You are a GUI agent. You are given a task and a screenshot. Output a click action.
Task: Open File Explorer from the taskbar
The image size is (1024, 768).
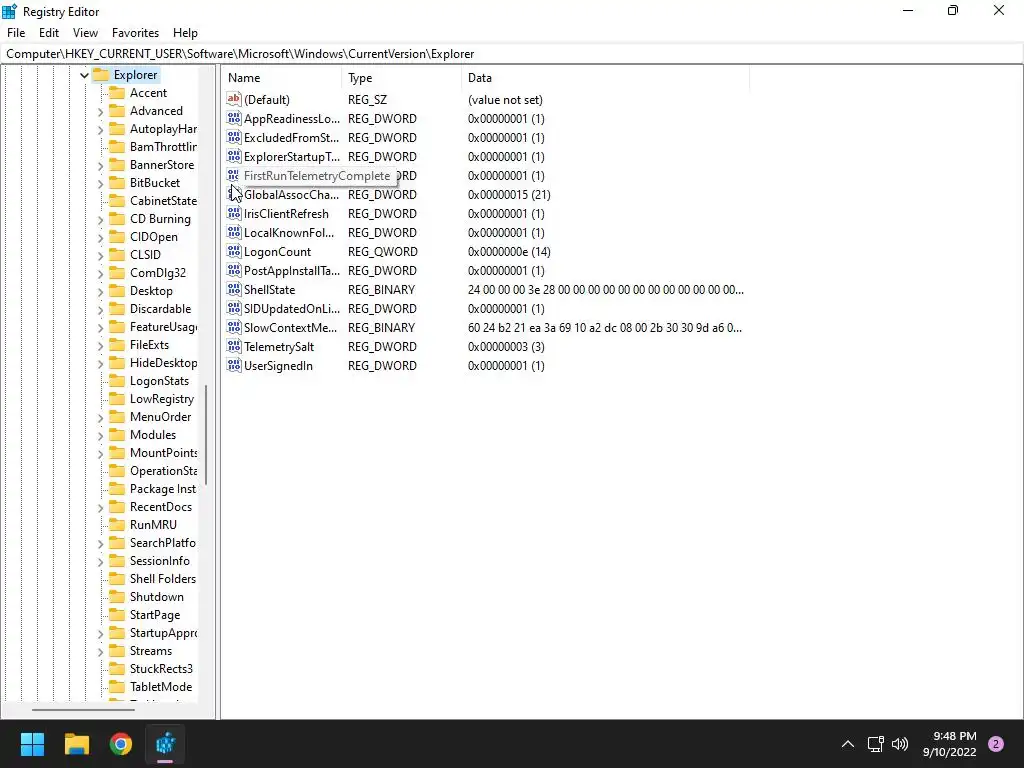[76, 744]
